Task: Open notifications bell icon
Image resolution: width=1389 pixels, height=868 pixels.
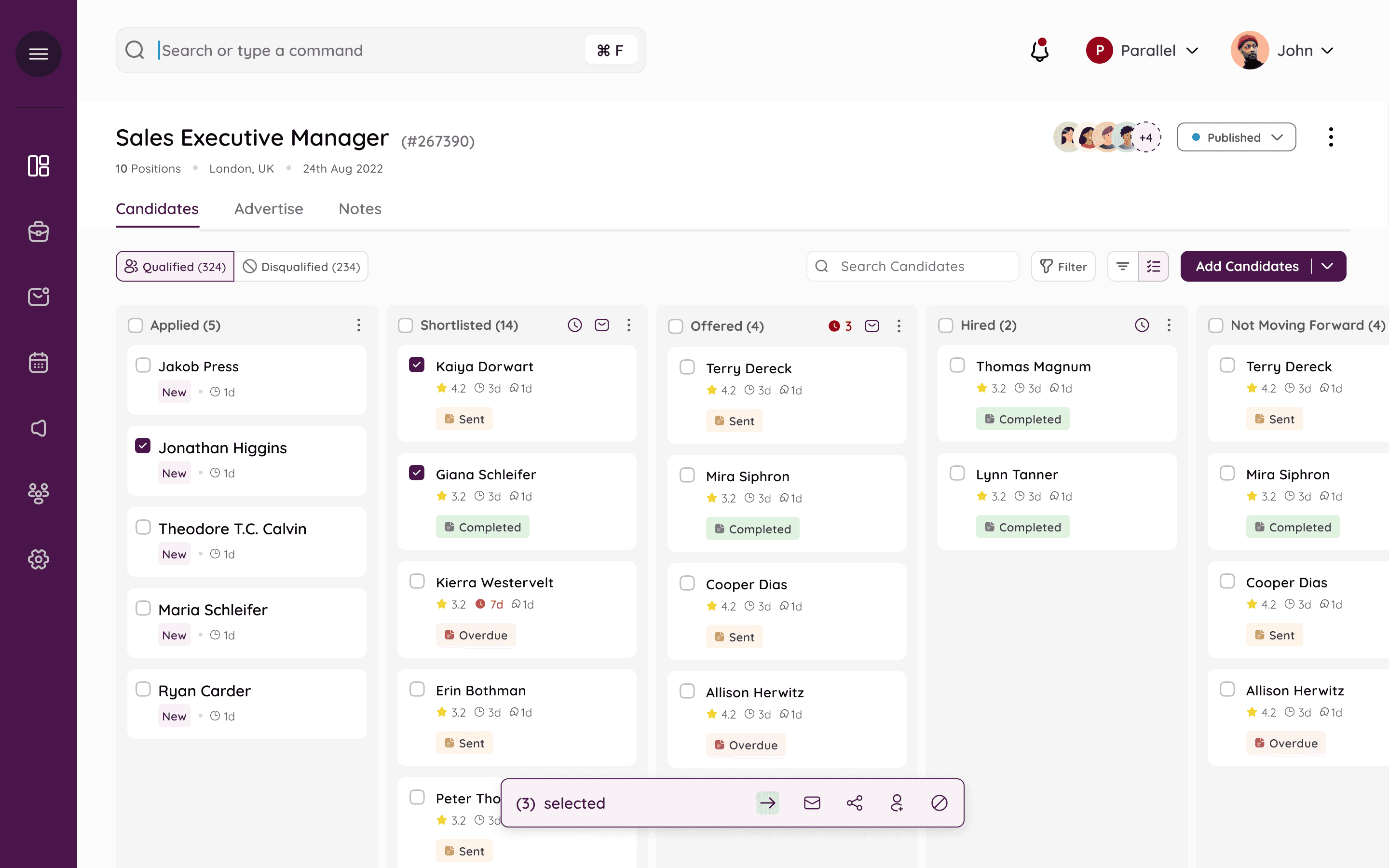Action: click(1039, 51)
